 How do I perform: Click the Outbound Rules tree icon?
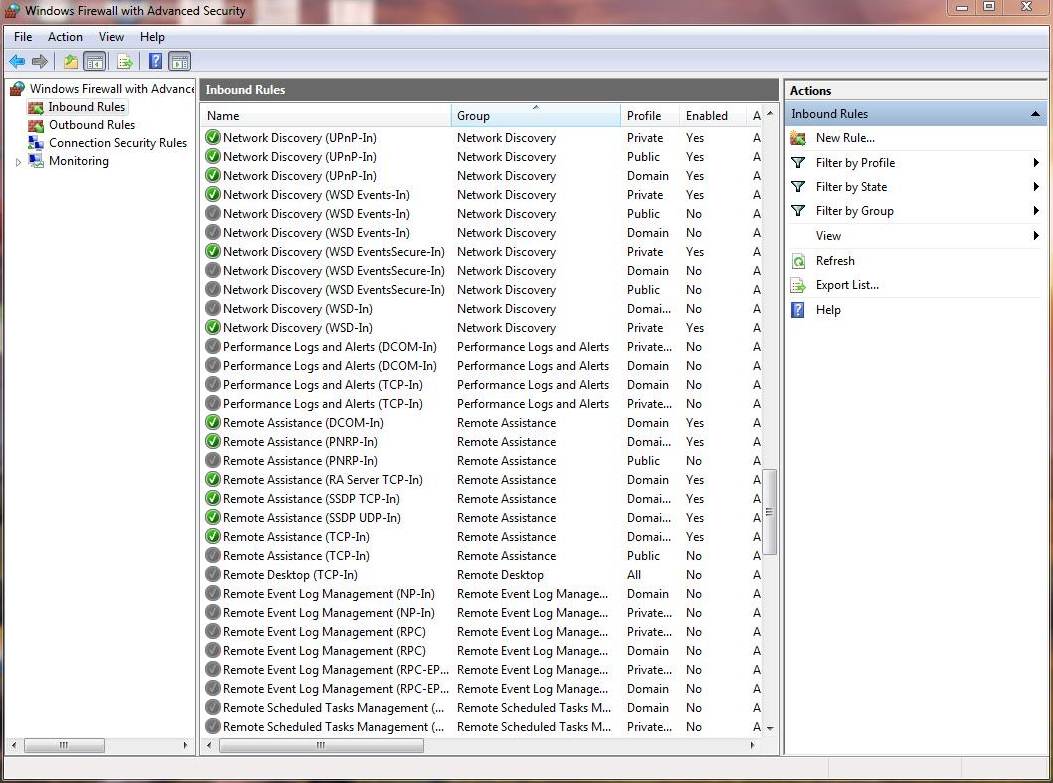(36, 125)
